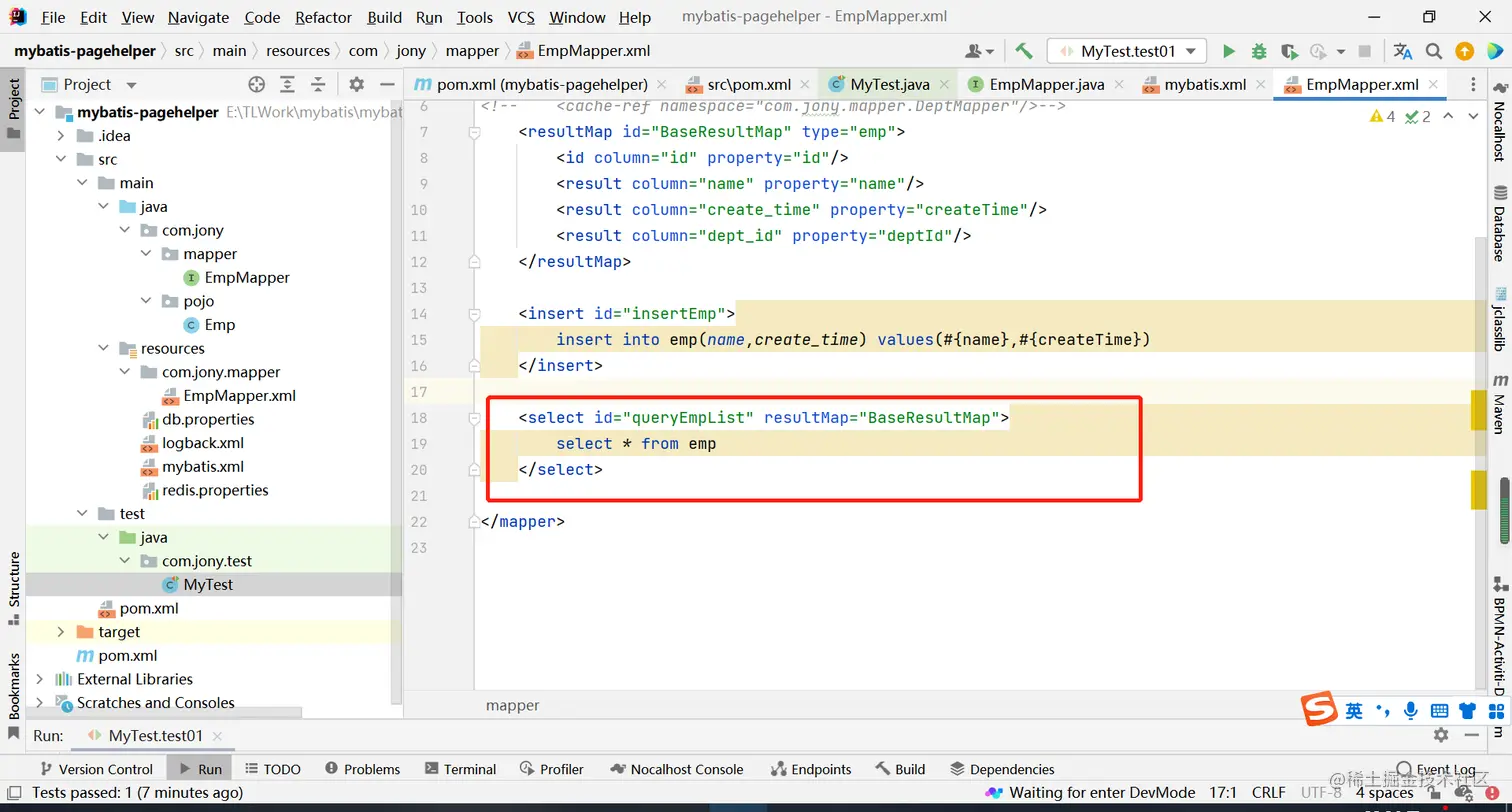Expand all nodes in the Project panel
1512x812 pixels.
[x=287, y=85]
